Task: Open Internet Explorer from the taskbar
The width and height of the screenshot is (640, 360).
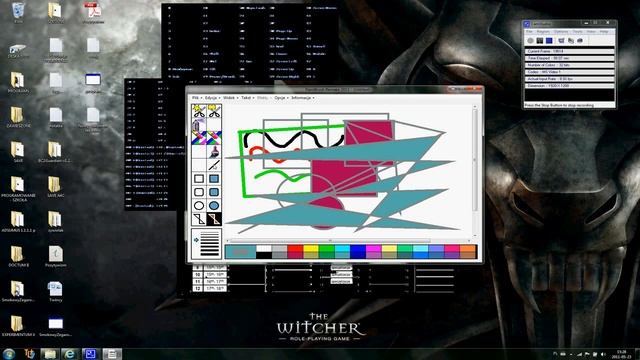Action: pos(70,353)
